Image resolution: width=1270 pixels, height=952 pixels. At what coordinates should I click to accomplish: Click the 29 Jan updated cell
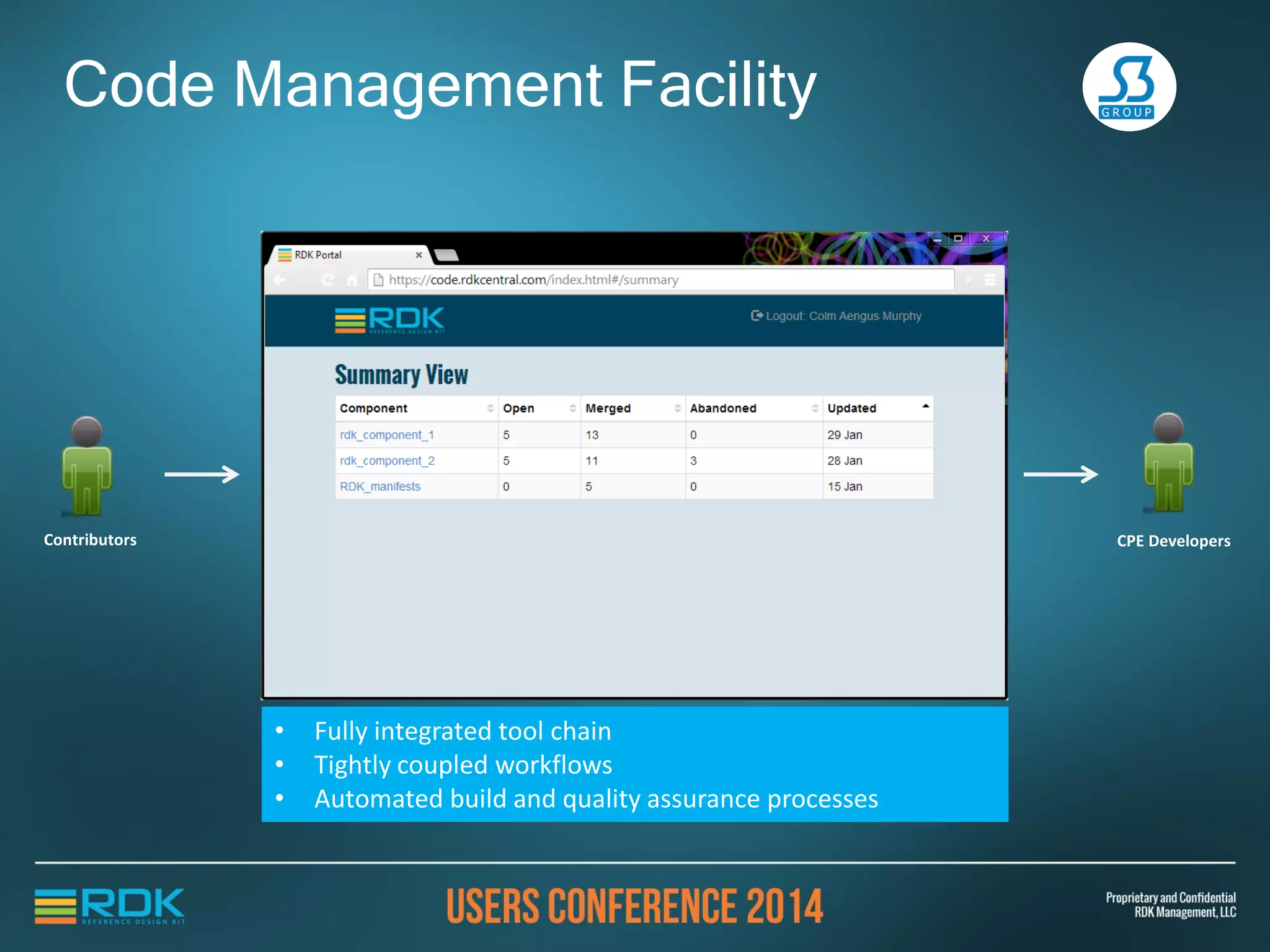coord(878,435)
